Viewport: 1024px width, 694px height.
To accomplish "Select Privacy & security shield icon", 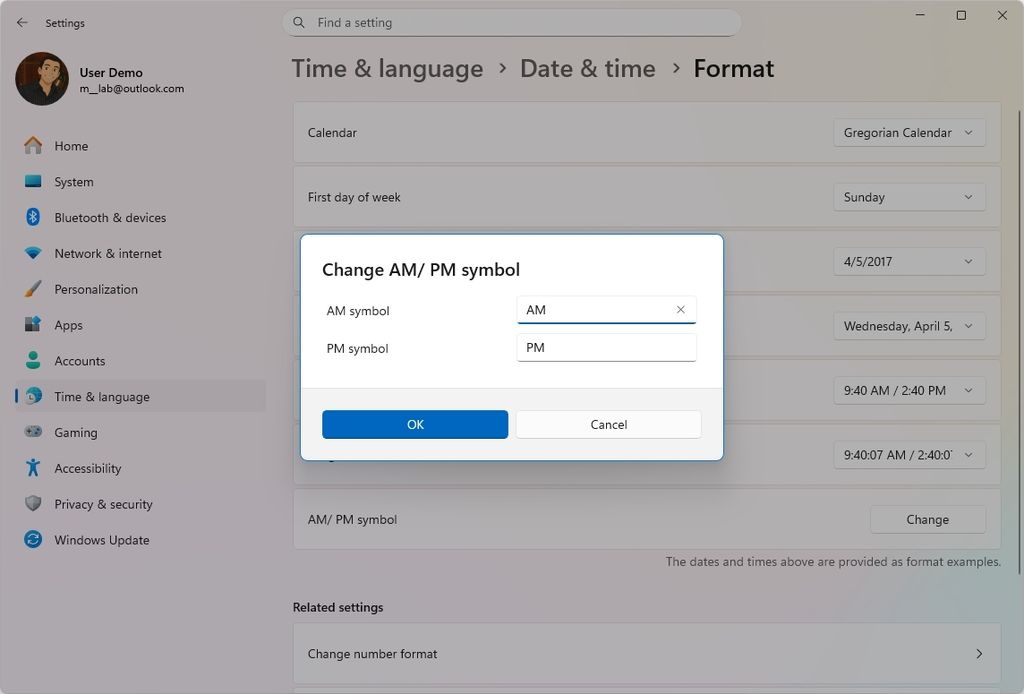I will coord(33,504).
